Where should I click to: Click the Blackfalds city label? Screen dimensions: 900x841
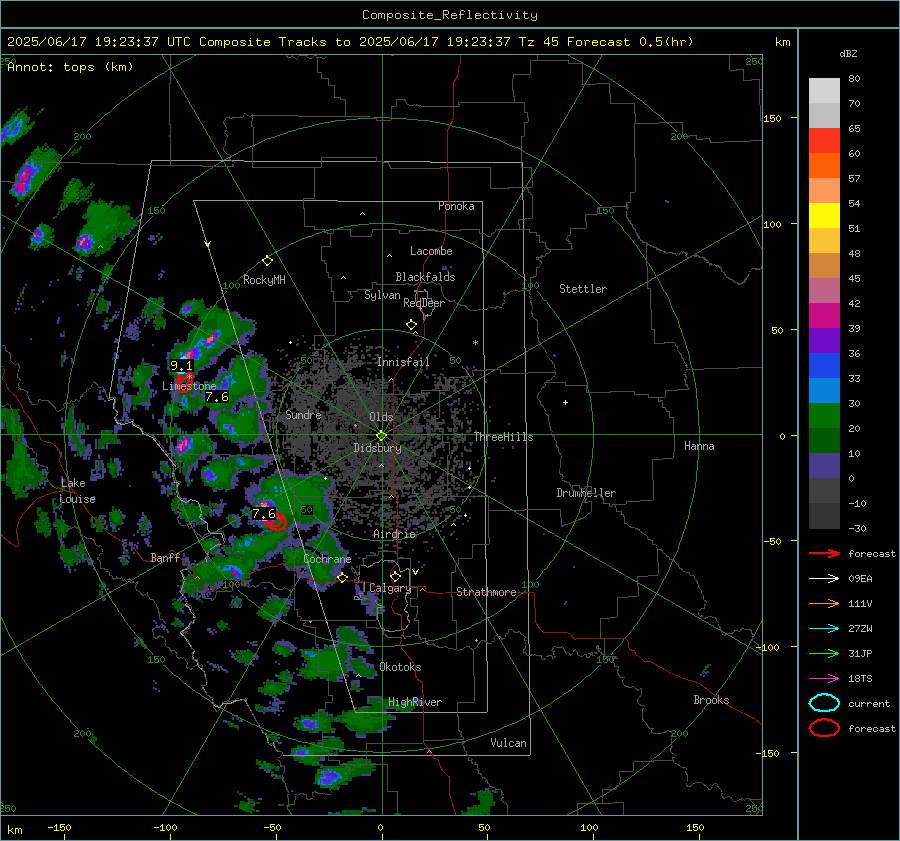425,277
